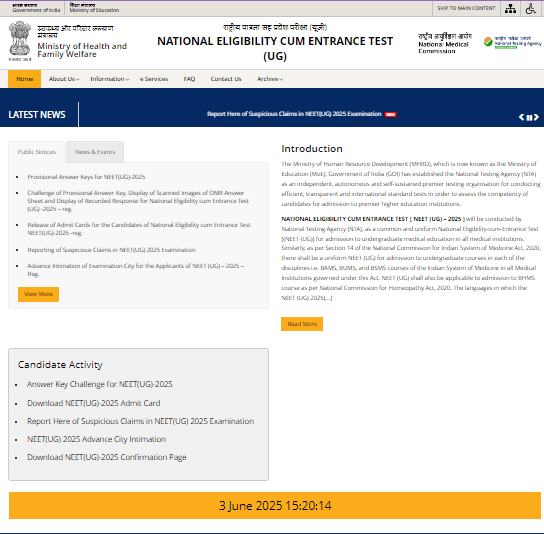Click the National Medical Commission logo
This screenshot has height=534, width=544.
[x=445, y=43]
